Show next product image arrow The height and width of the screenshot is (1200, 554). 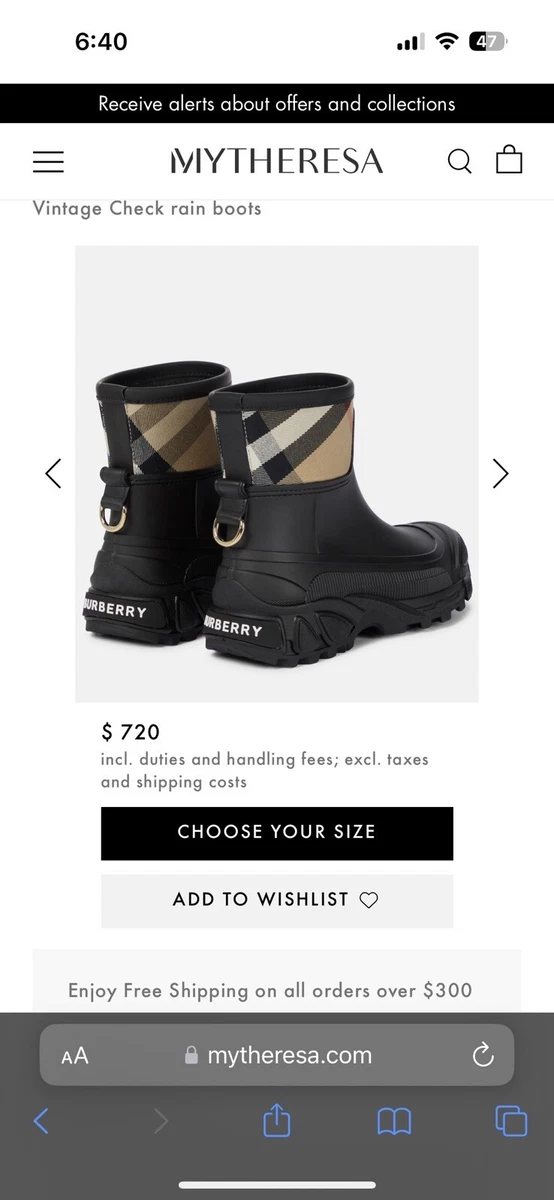pos(501,473)
